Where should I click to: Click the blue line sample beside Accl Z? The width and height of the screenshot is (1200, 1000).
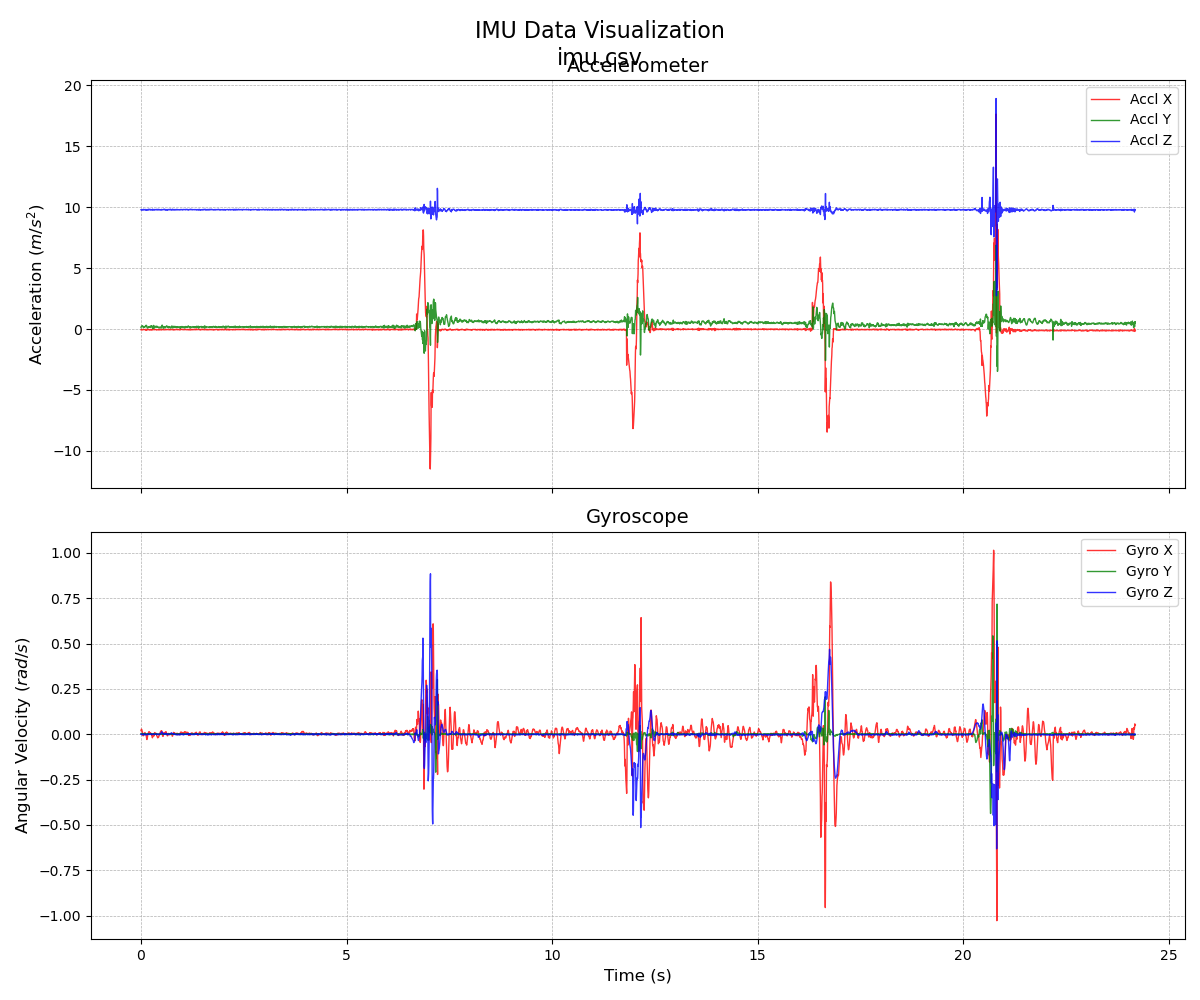tap(1105, 141)
